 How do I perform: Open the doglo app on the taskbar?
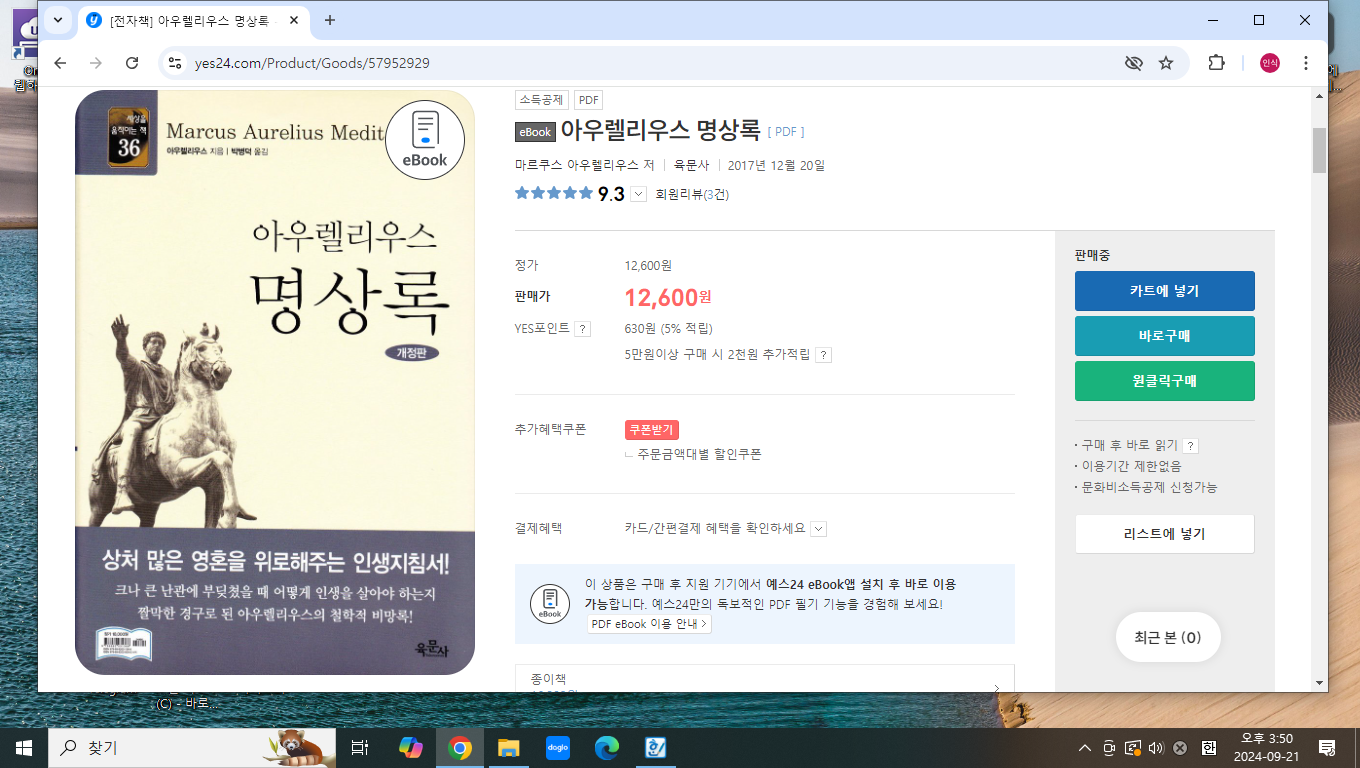coord(558,748)
